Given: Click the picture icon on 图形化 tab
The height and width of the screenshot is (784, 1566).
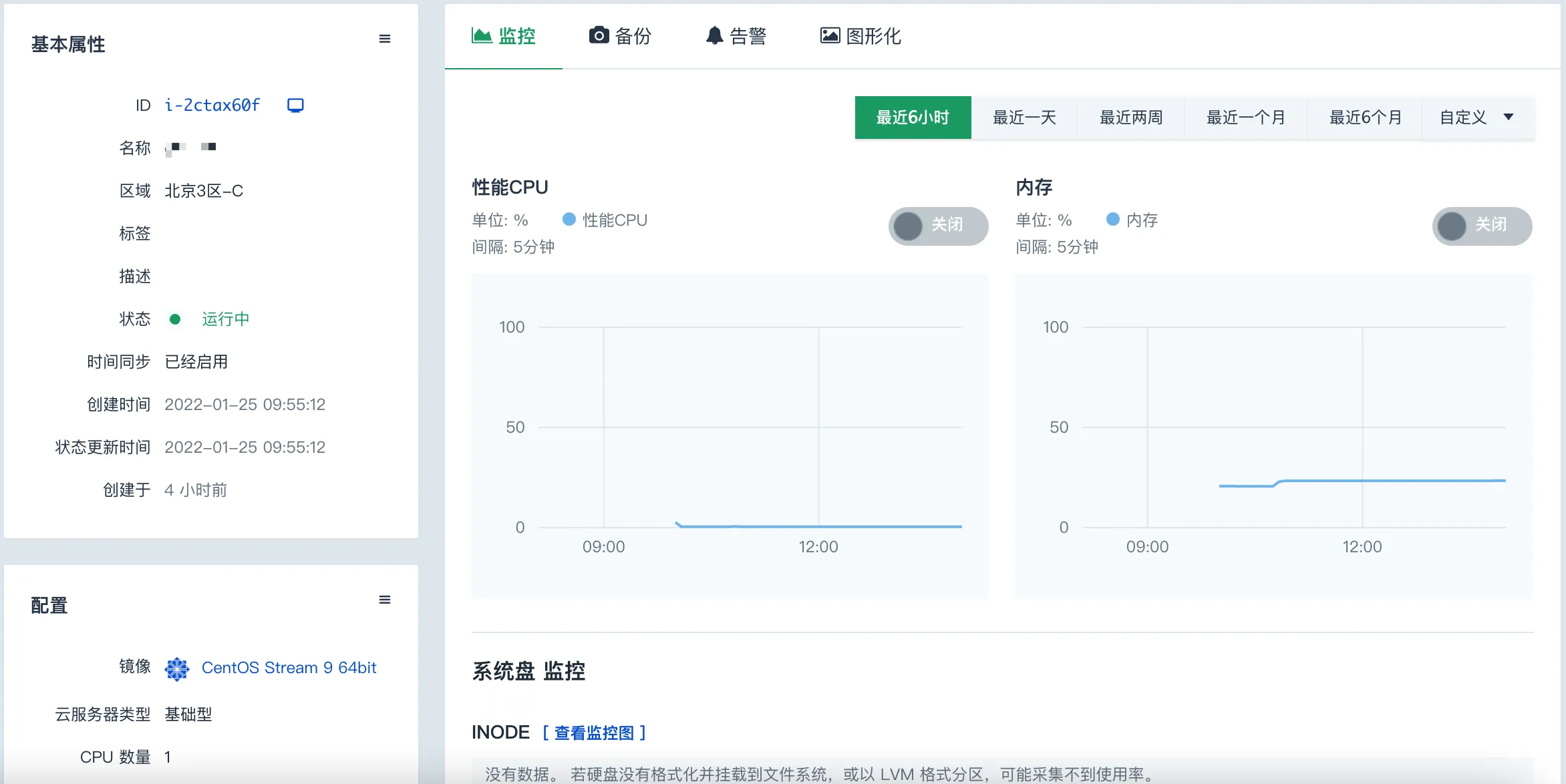Looking at the screenshot, I should point(830,35).
